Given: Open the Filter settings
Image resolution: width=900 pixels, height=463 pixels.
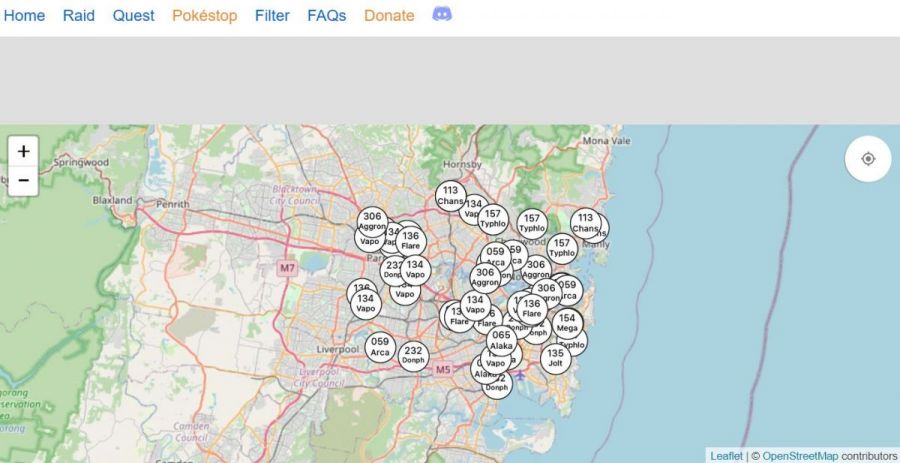Looking at the screenshot, I should coord(272,15).
